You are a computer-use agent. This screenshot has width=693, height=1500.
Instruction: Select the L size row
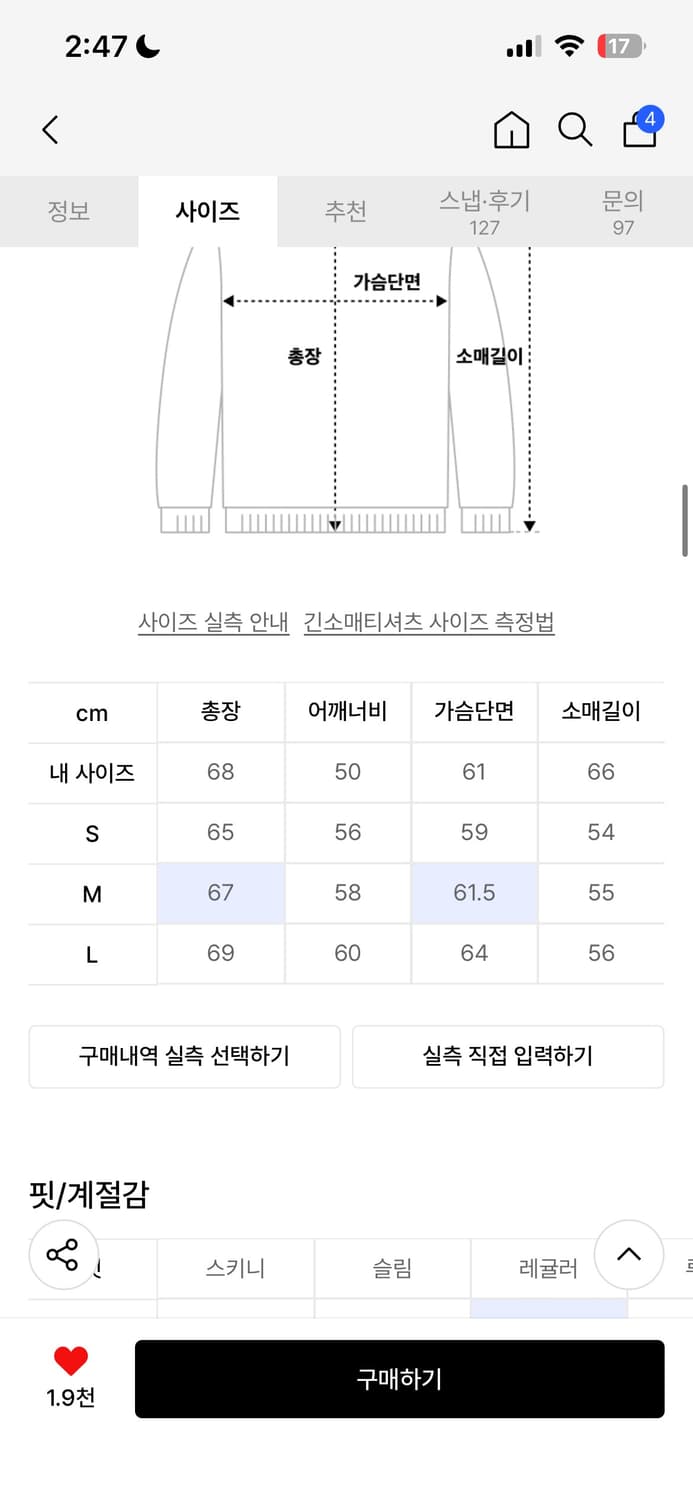91,953
